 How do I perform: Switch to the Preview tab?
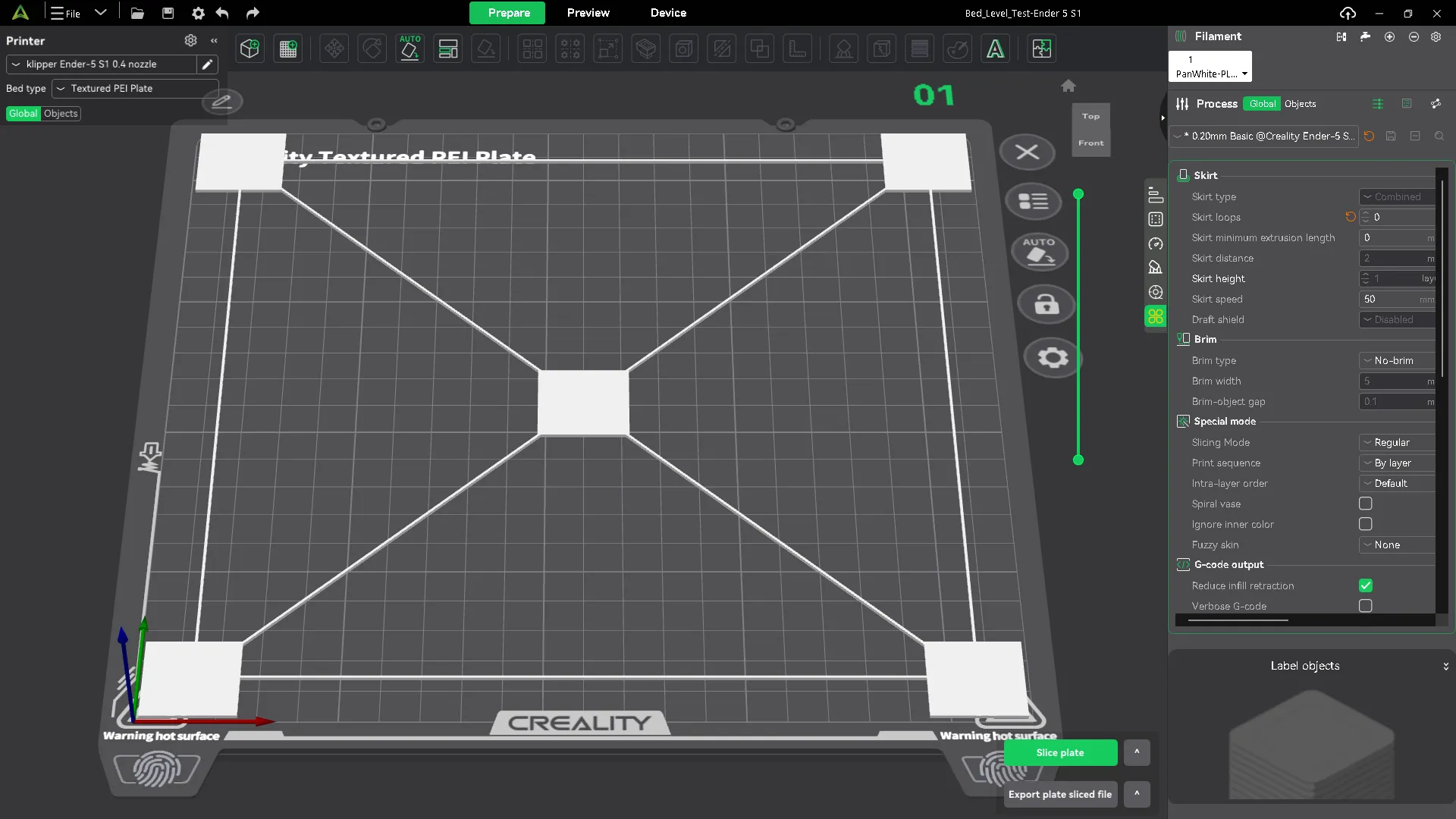point(588,13)
